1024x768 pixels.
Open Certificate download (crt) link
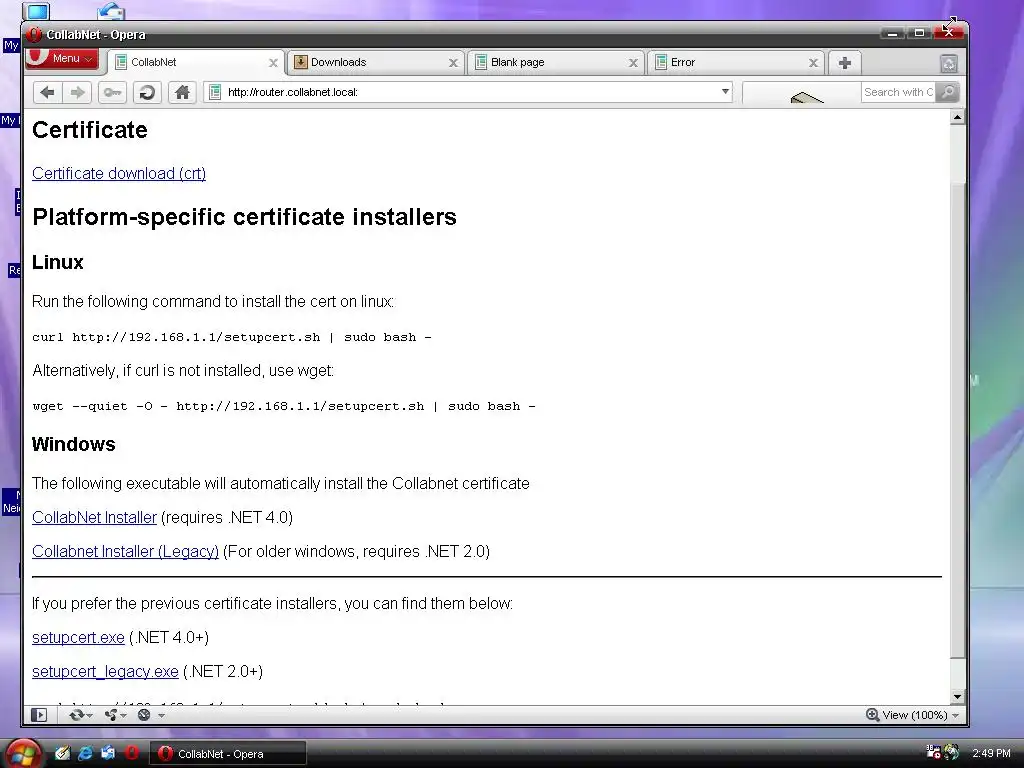119,174
